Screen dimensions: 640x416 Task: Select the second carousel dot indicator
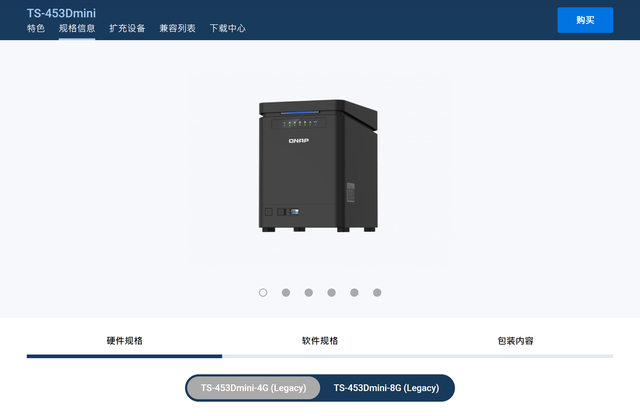[x=286, y=292]
